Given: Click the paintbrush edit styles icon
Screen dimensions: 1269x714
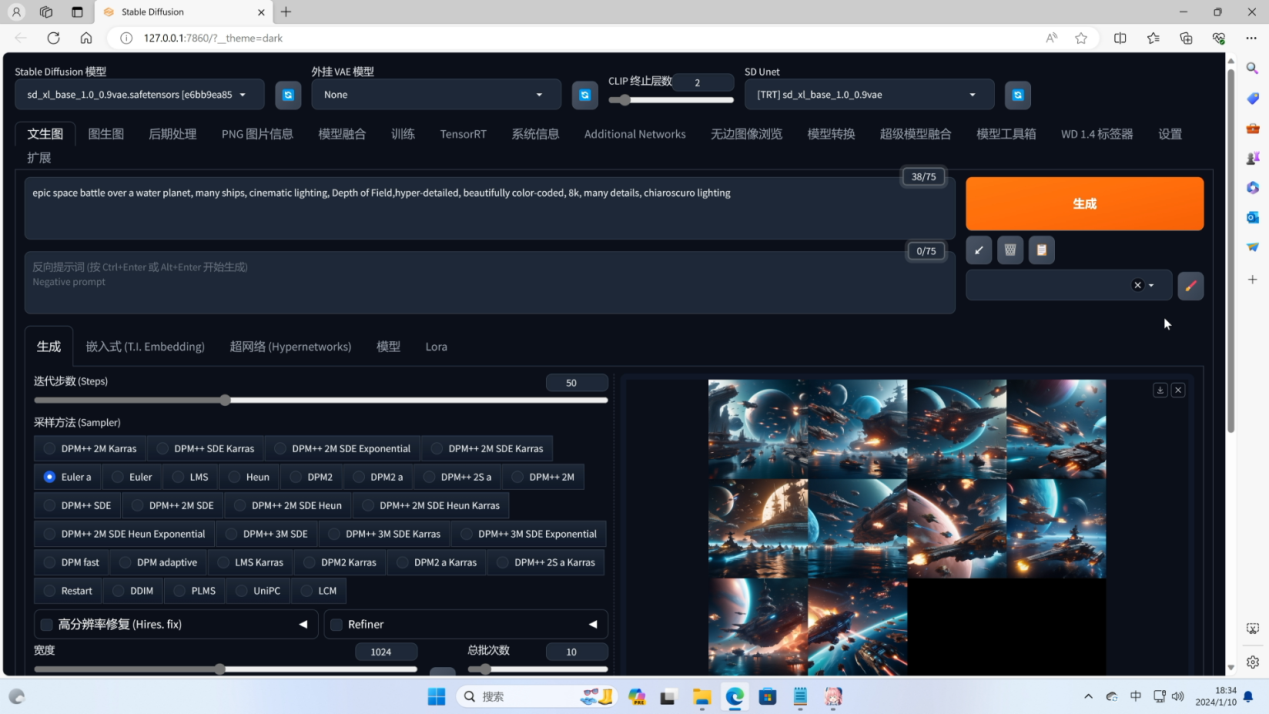Looking at the screenshot, I should pos(1190,286).
